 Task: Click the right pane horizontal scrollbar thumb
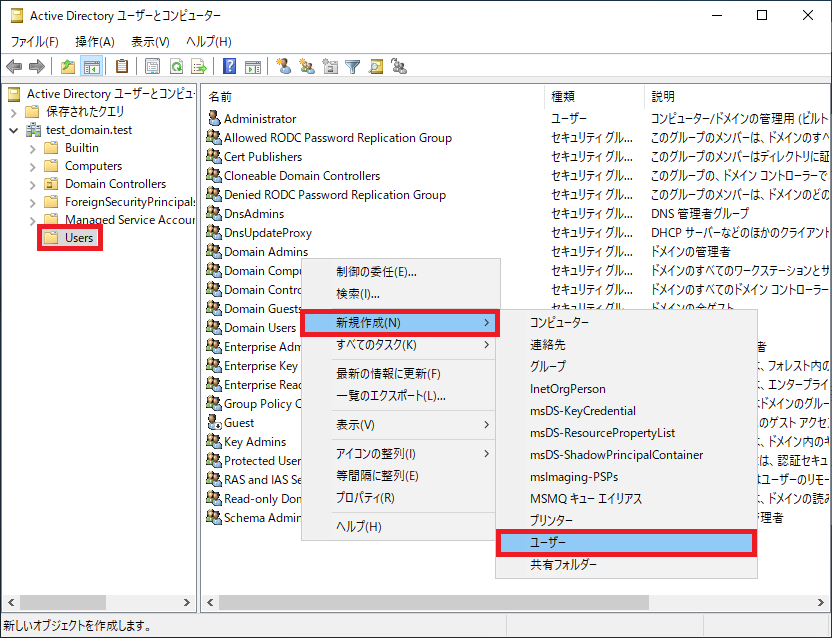click(434, 602)
